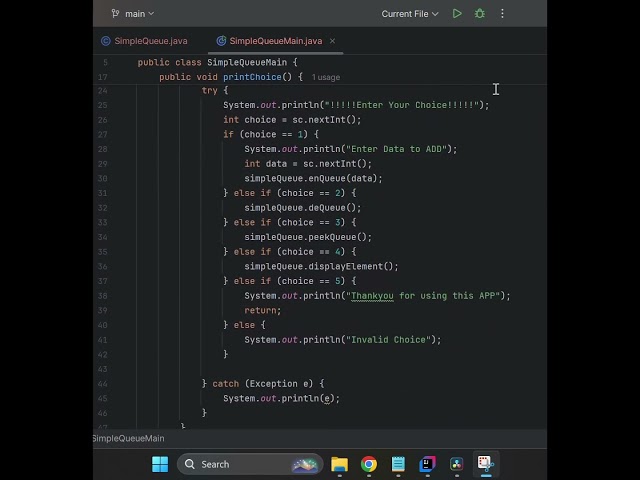Click the 'try {' keyword on line 24
The height and width of the screenshot is (480, 640).
point(215,91)
